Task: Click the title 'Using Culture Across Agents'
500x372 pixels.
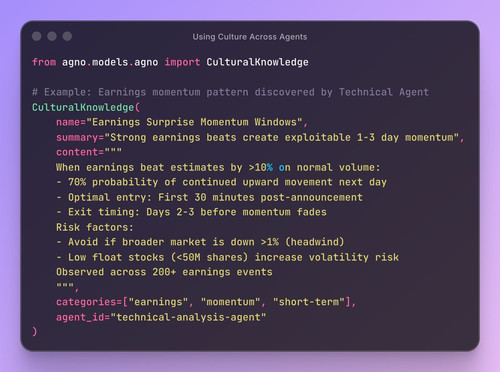Action: click(x=250, y=37)
